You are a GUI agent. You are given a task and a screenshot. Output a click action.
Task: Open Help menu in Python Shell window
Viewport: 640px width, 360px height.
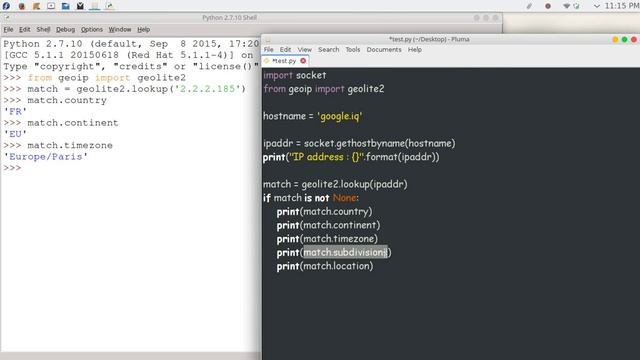pos(143,29)
